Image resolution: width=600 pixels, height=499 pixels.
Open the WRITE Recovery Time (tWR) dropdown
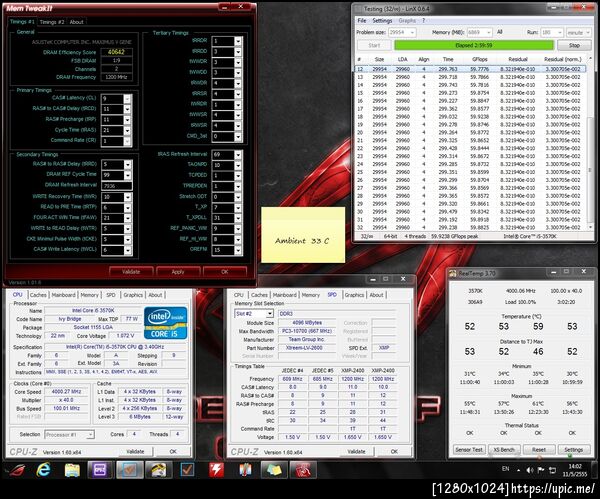(x=127, y=197)
